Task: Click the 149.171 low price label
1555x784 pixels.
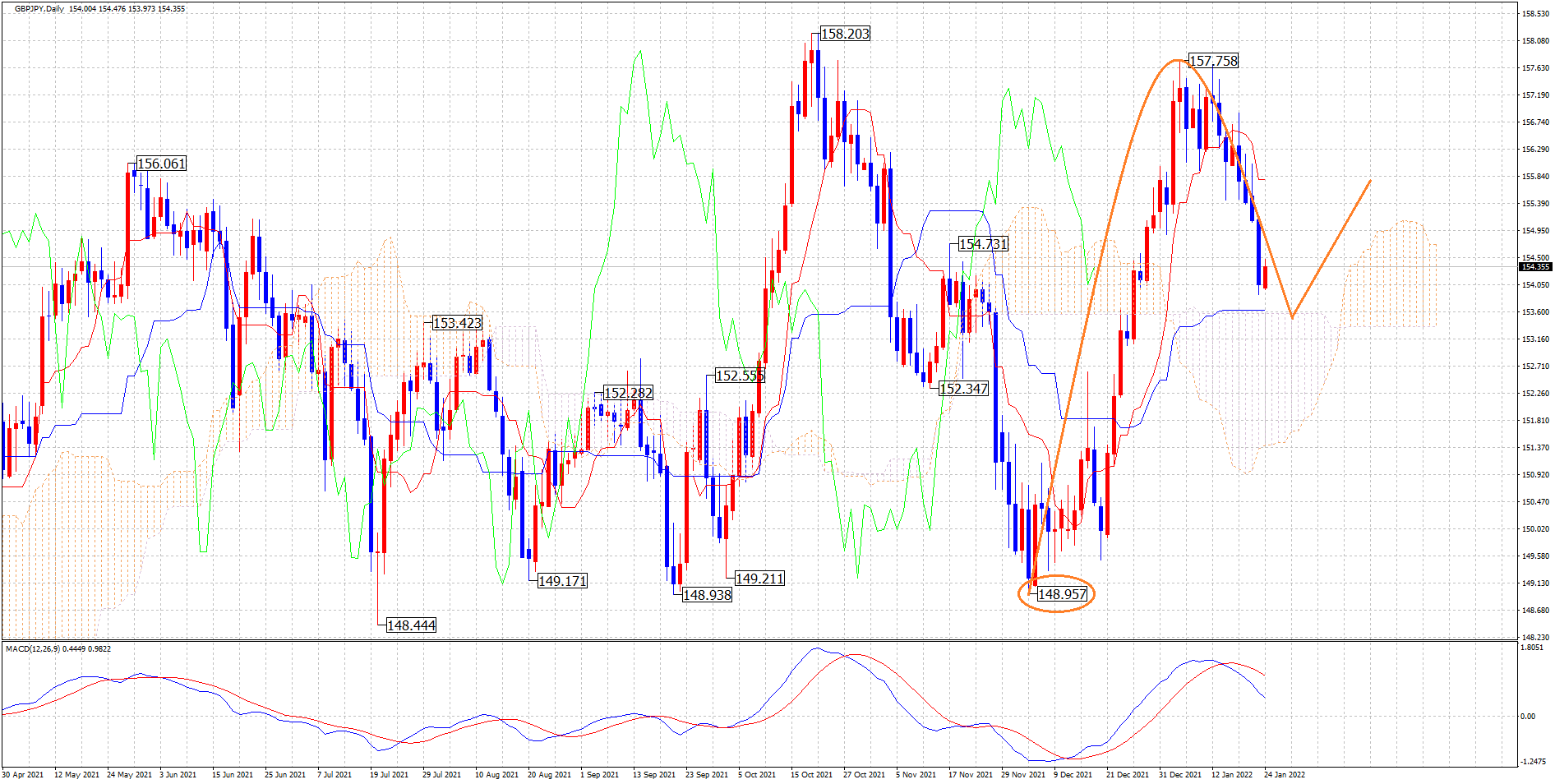Action: pos(562,581)
